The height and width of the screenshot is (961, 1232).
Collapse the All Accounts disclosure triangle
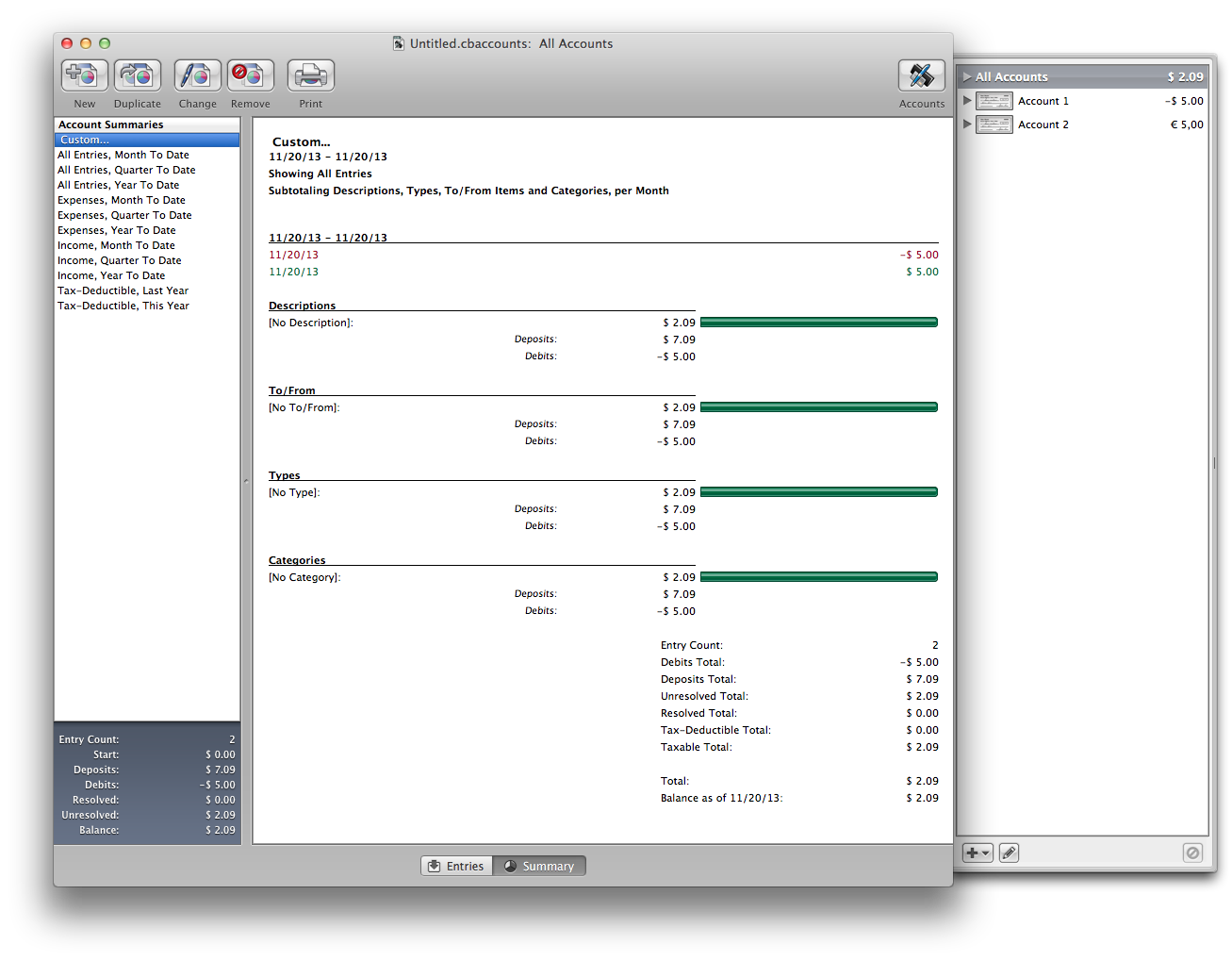(967, 76)
